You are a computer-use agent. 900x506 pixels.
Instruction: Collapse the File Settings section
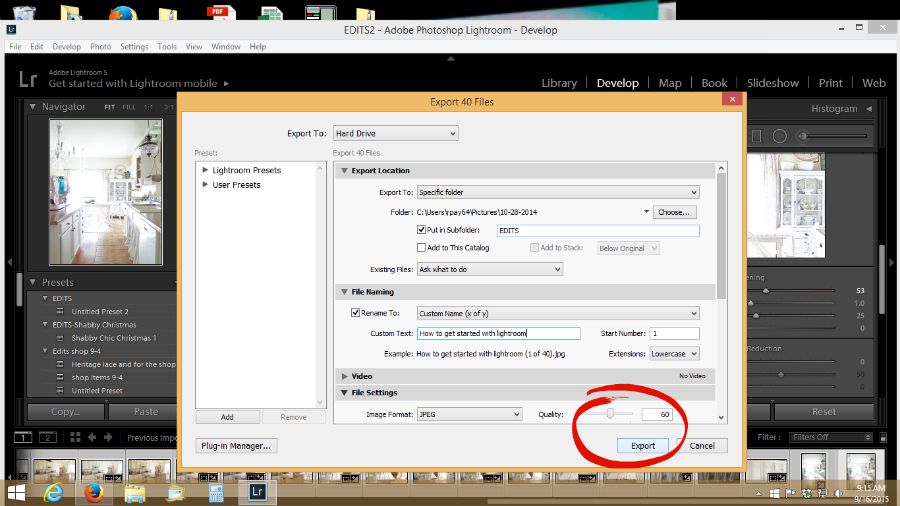pyautogui.click(x=344, y=392)
